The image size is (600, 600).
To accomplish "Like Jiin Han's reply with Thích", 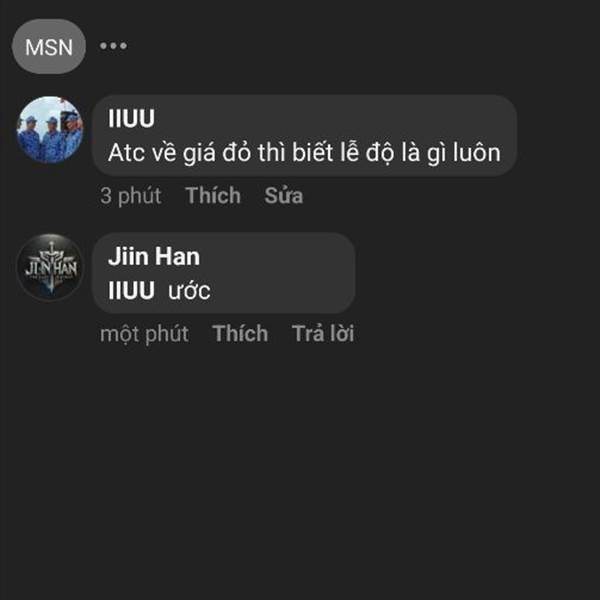I will coord(240,333).
